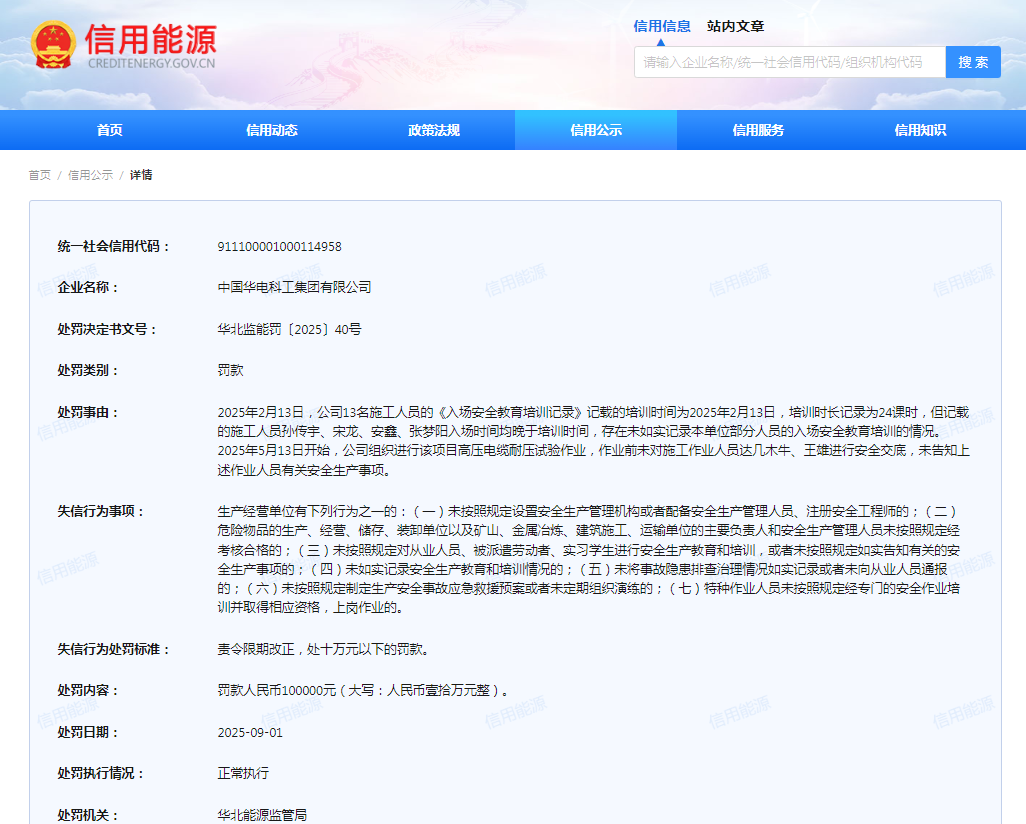Open the 信用动态 navigation menu item
Screen dimensions: 1026x824
tap(272, 130)
